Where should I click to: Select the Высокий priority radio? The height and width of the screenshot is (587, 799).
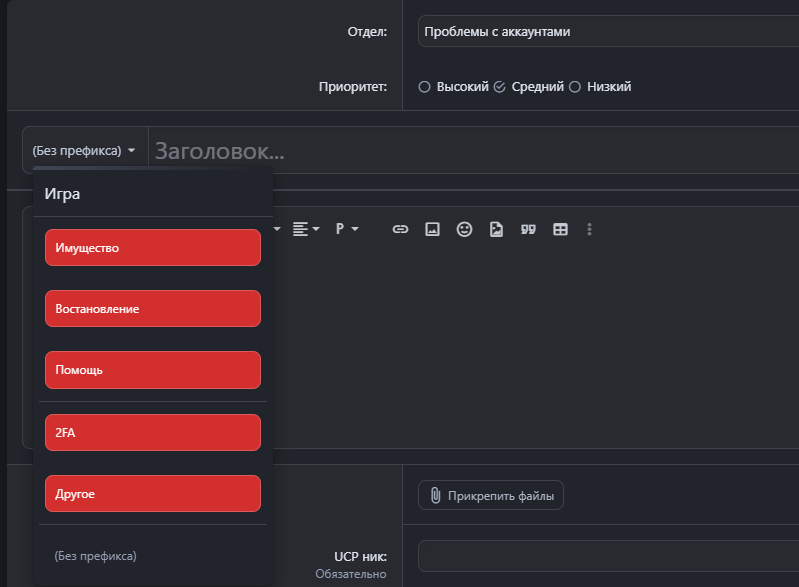point(425,87)
